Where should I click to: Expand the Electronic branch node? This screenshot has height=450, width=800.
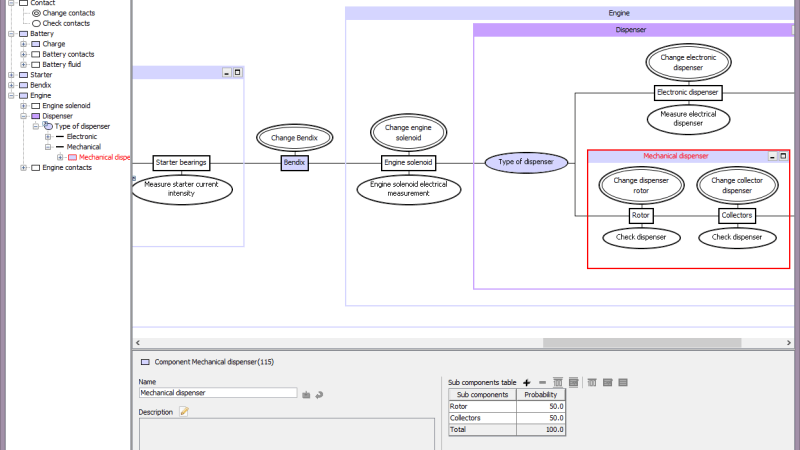pos(48,137)
